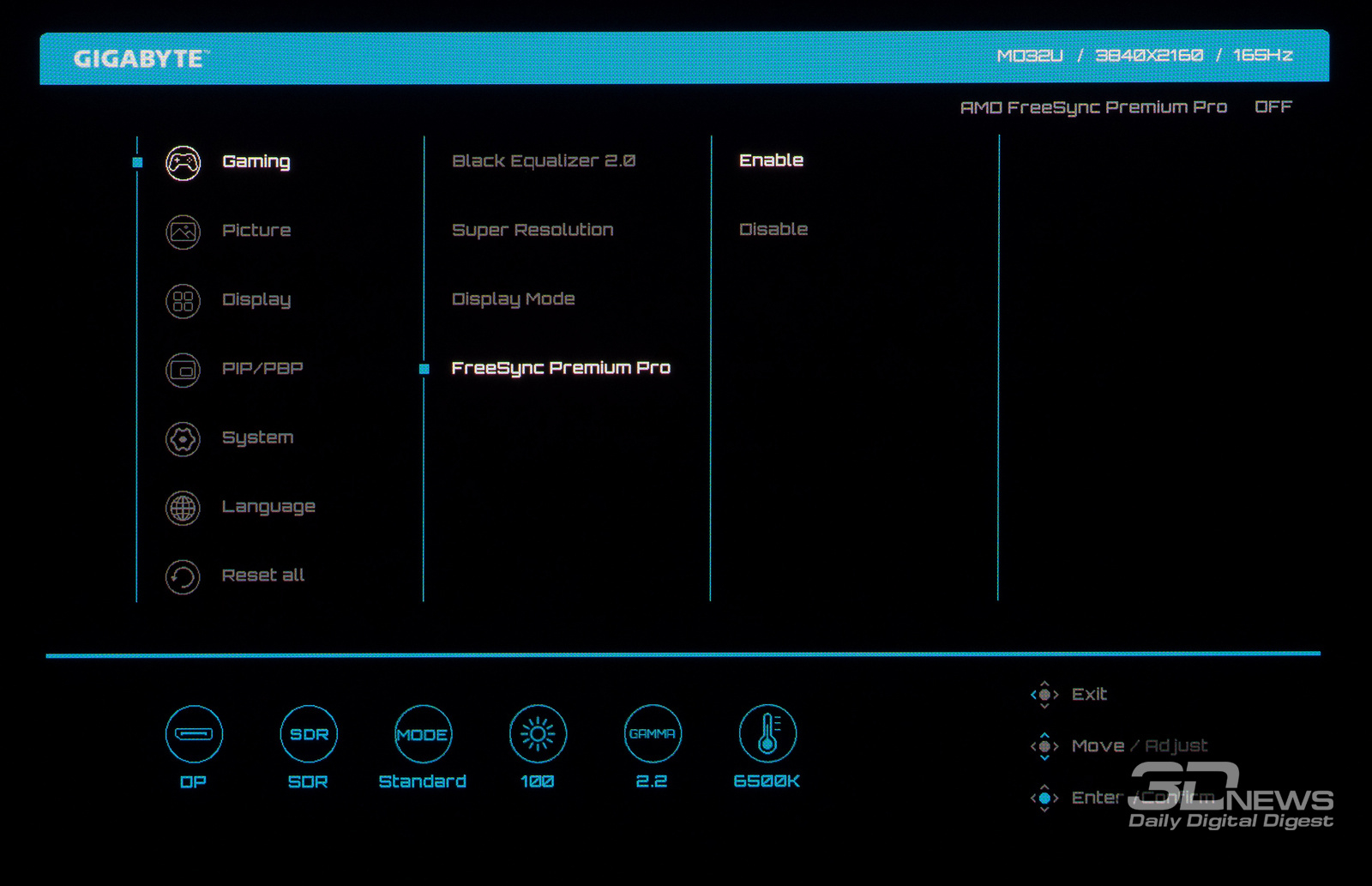
Task: Click the joystick icon beside Enter
Action: pyautogui.click(x=1044, y=798)
